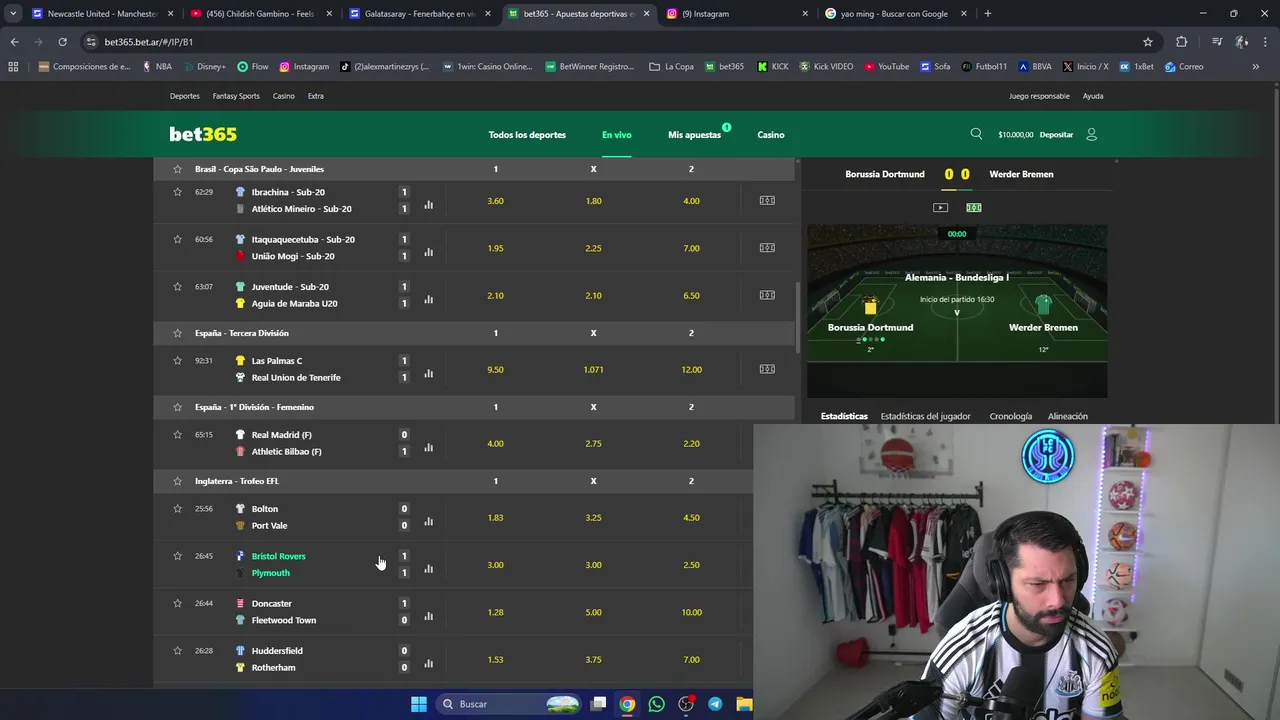Open stats chart for Doncaster vs Fleetwood Town
The height and width of the screenshot is (720, 1280).
coord(428,616)
